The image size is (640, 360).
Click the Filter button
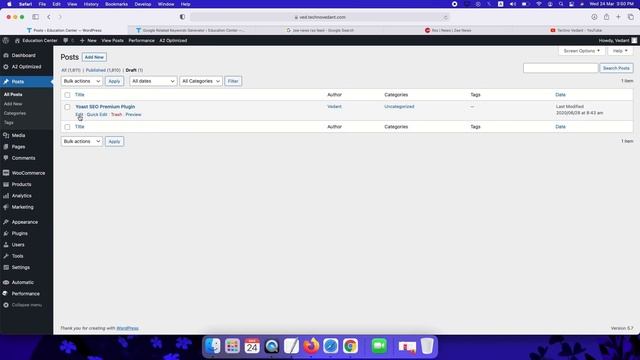[x=233, y=81]
